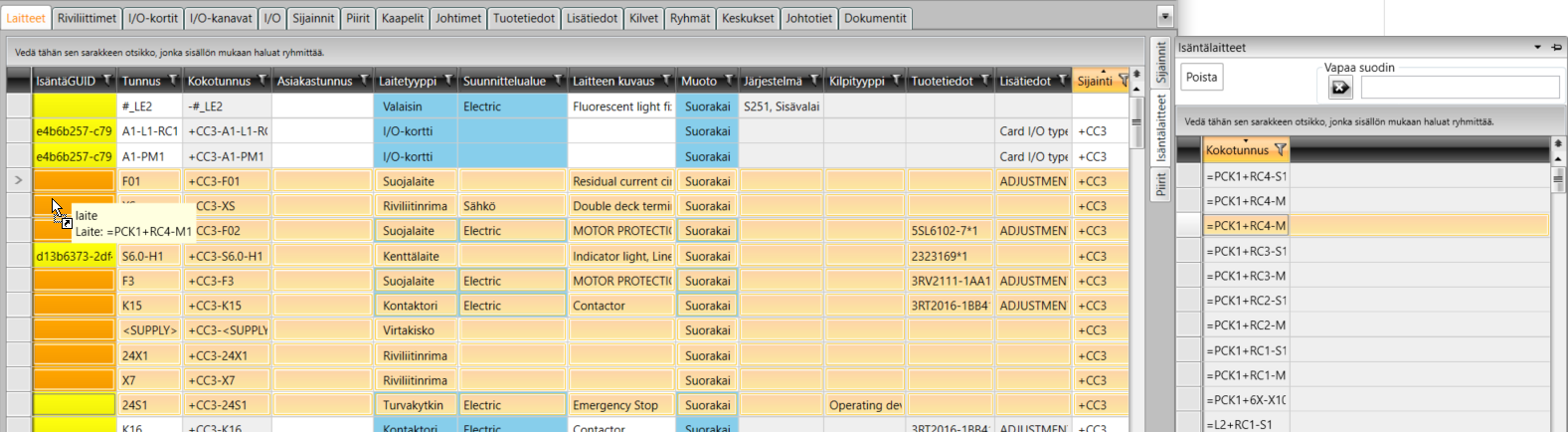1568x432 pixels.
Task: Expand the F01 row indicator arrow
Action: 18,181
